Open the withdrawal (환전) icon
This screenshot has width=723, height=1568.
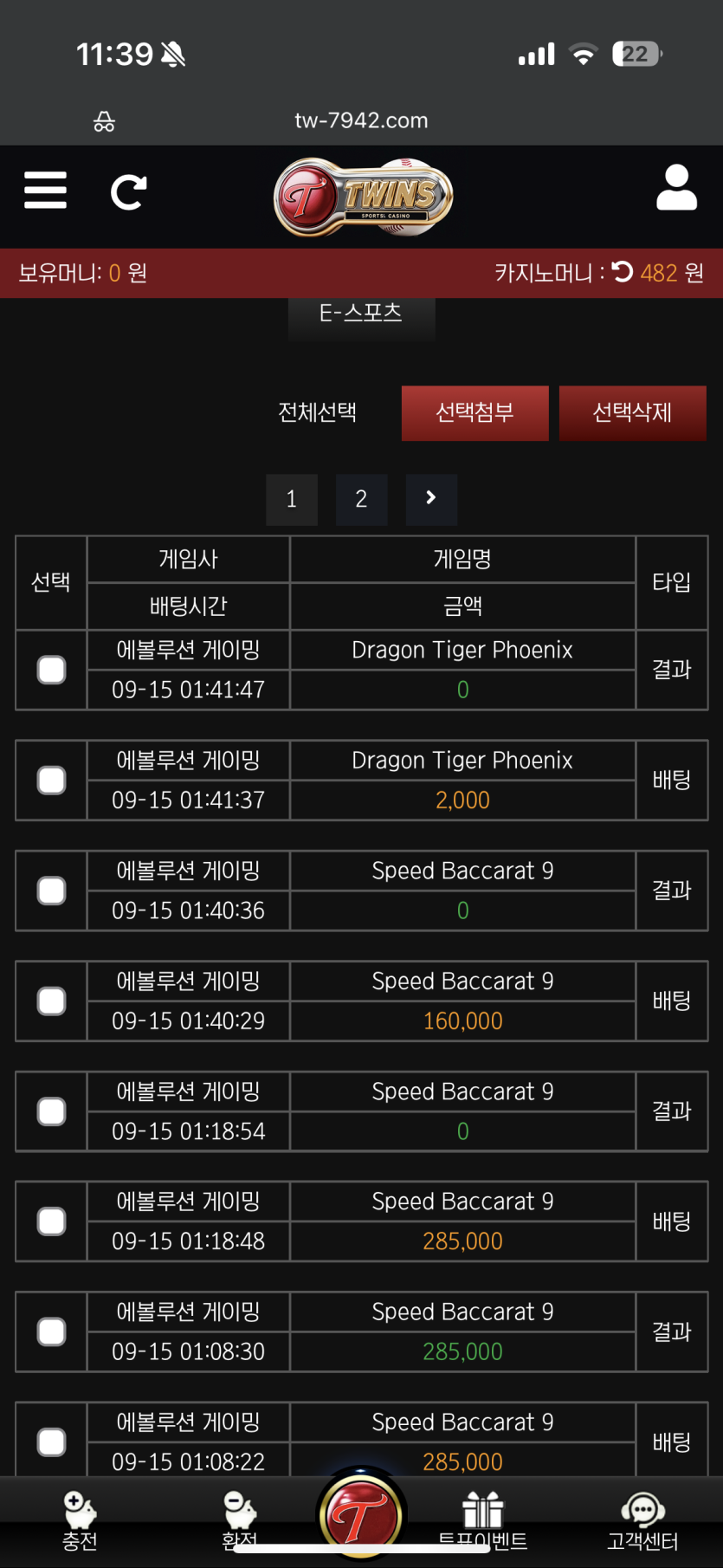[x=239, y=1519]
